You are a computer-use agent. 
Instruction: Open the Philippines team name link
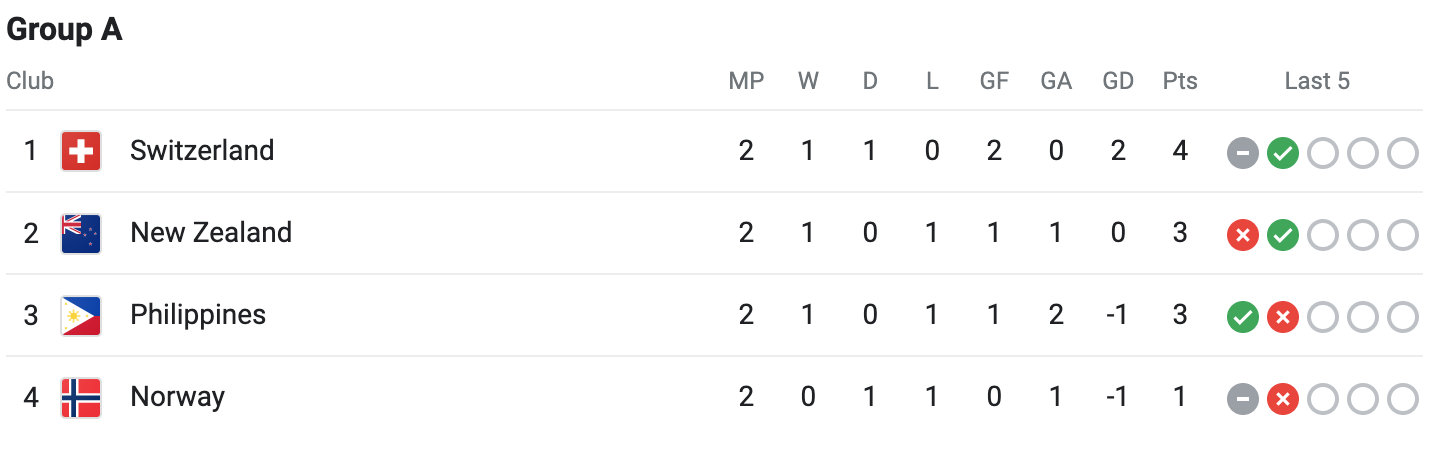tap(198, 315)
